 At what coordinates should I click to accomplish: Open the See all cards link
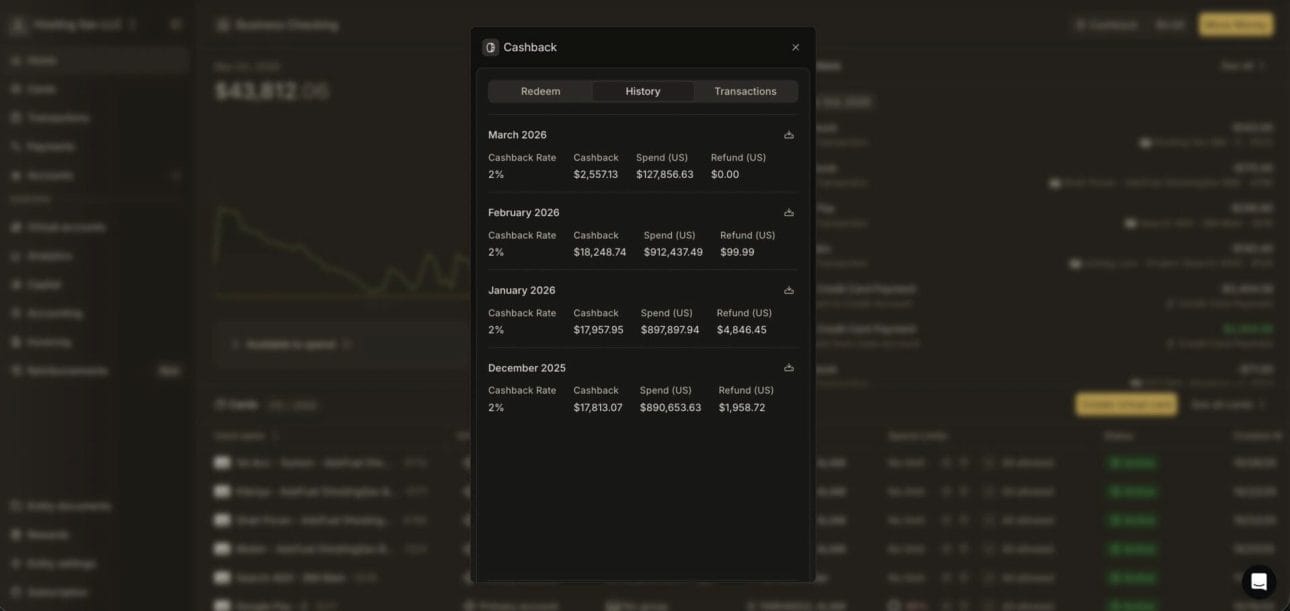point(1227,404)
